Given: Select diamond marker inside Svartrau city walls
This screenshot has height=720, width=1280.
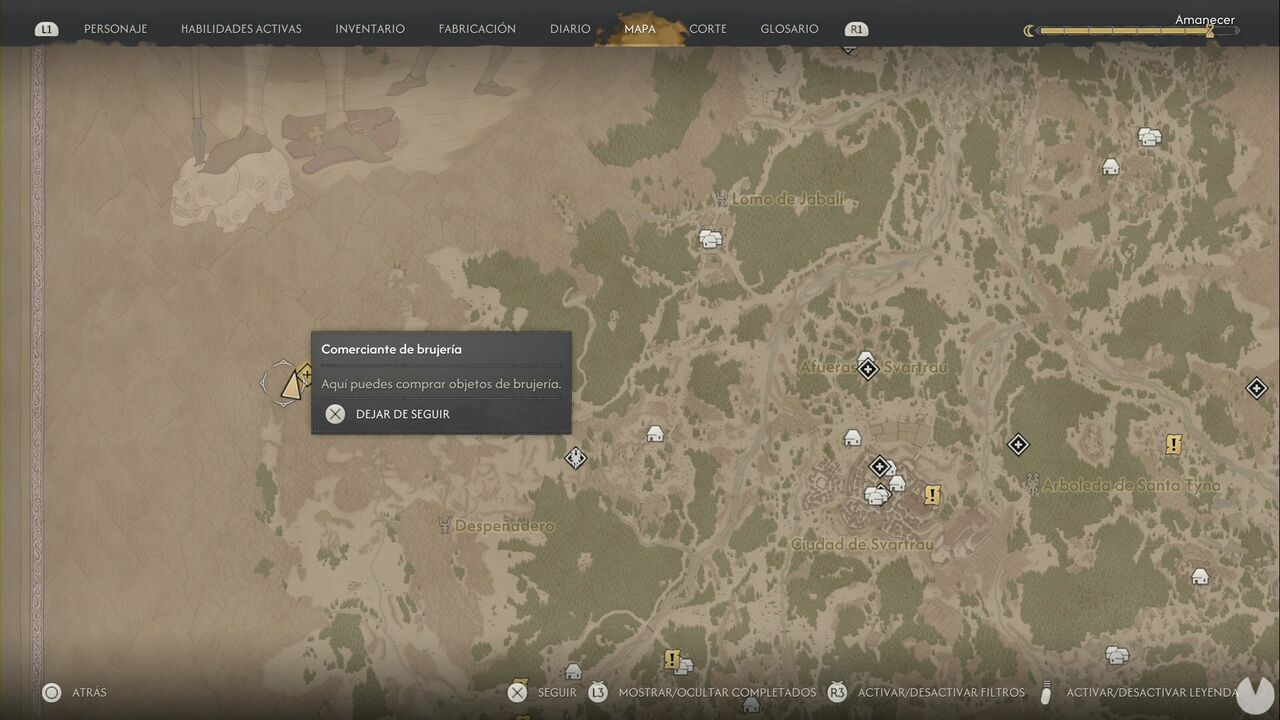Looking at the screenshot, I should pos(879,467).
